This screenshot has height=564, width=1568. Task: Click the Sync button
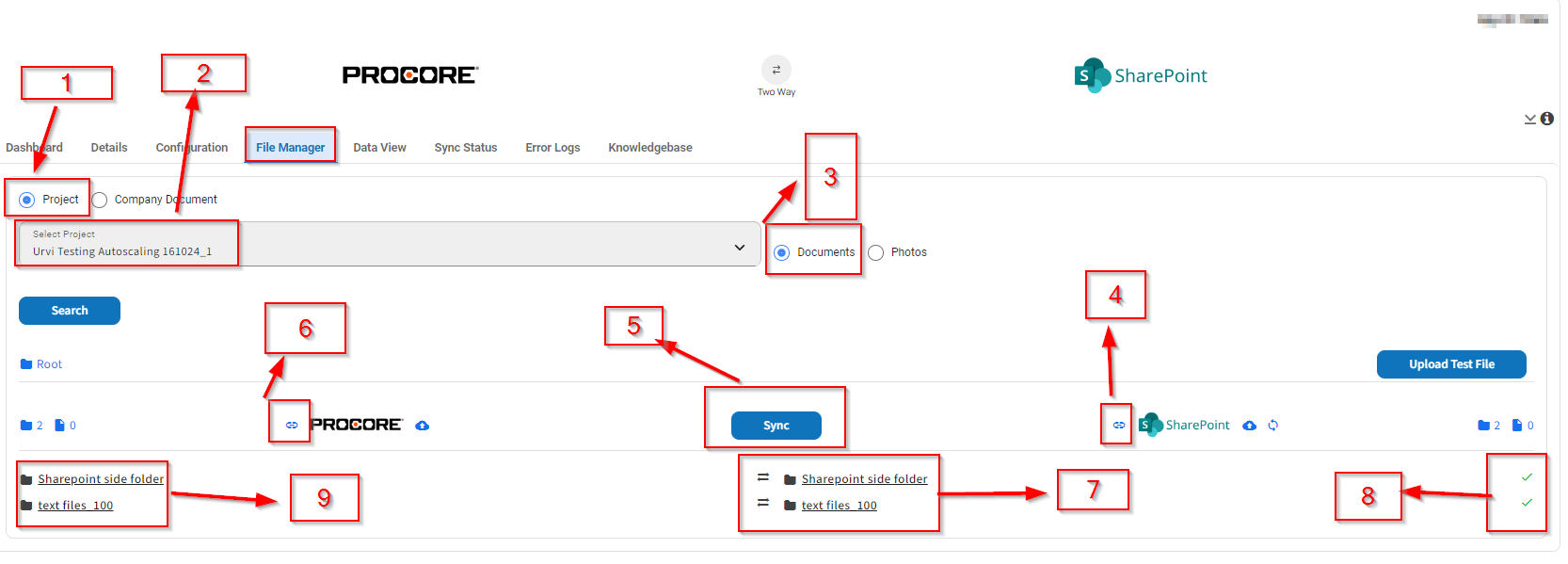coord(776,426)
